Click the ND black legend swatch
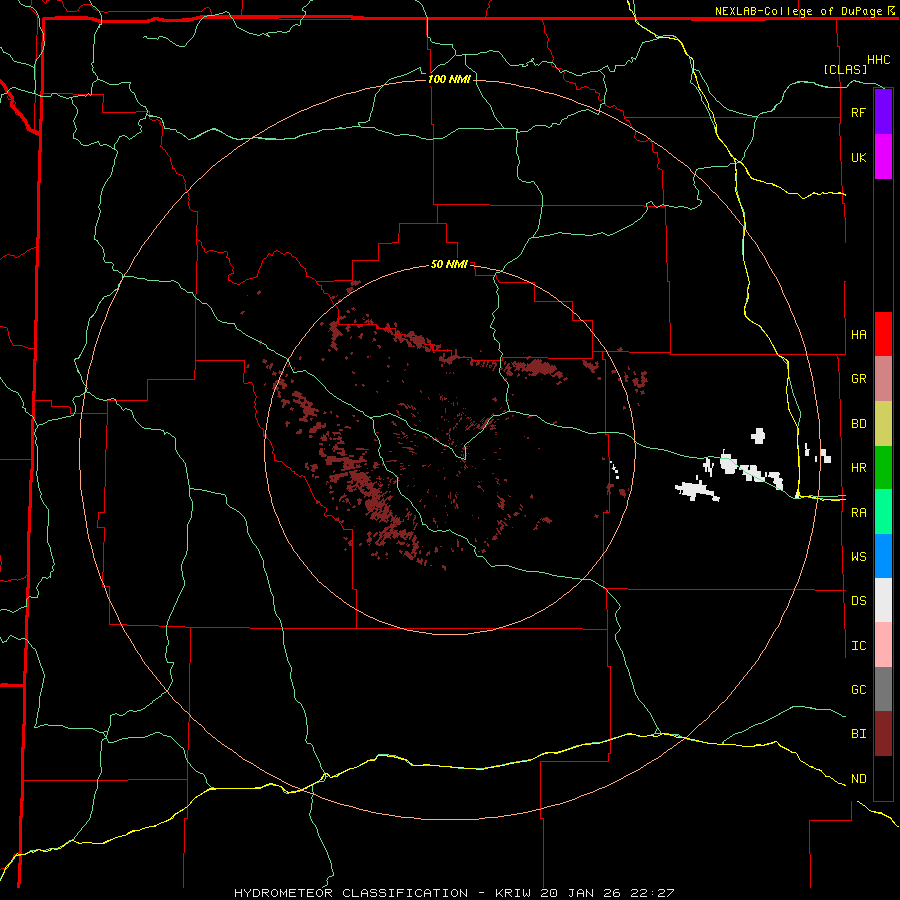The width and height of the screenshot is (900, 900). click(x=883, y=778)
